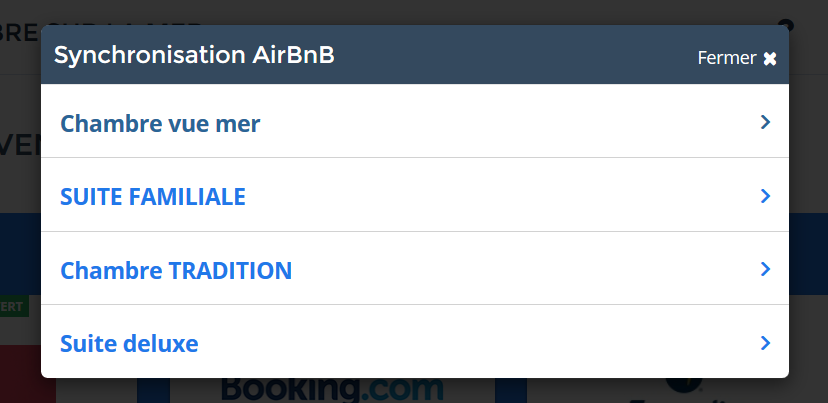This screenshot has height=403, width=828.
Task: Open the Chambre vue mer link
Action: [x=160, y=124]
